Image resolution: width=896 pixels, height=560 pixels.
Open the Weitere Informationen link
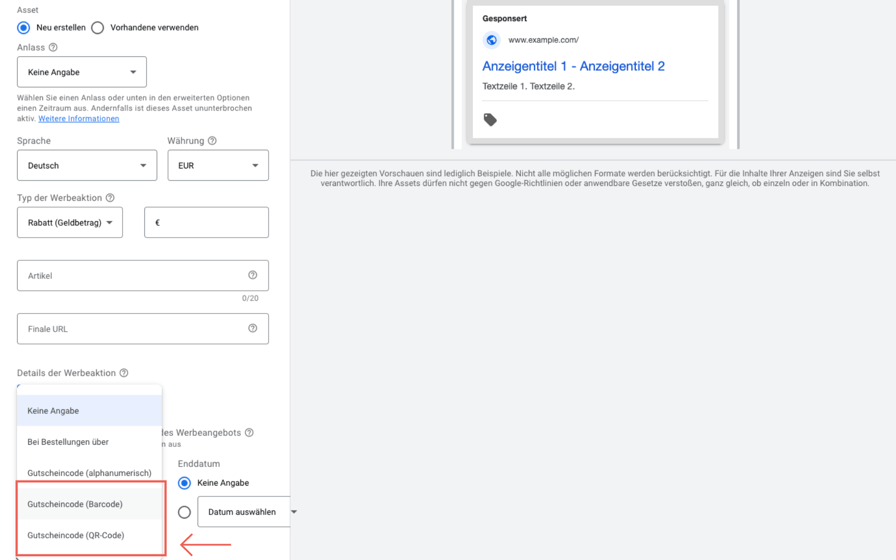pos(79,118)
